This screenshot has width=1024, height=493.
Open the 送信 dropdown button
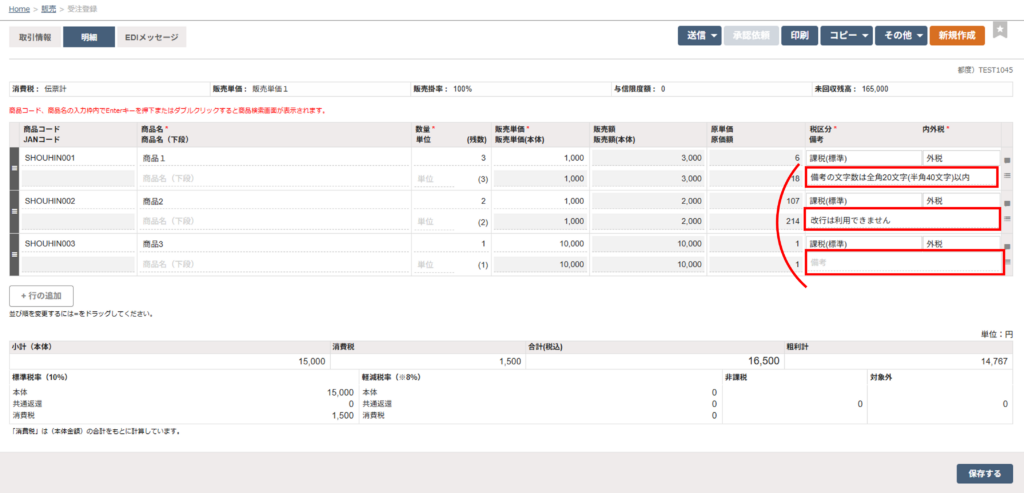(x=697, y=36)
